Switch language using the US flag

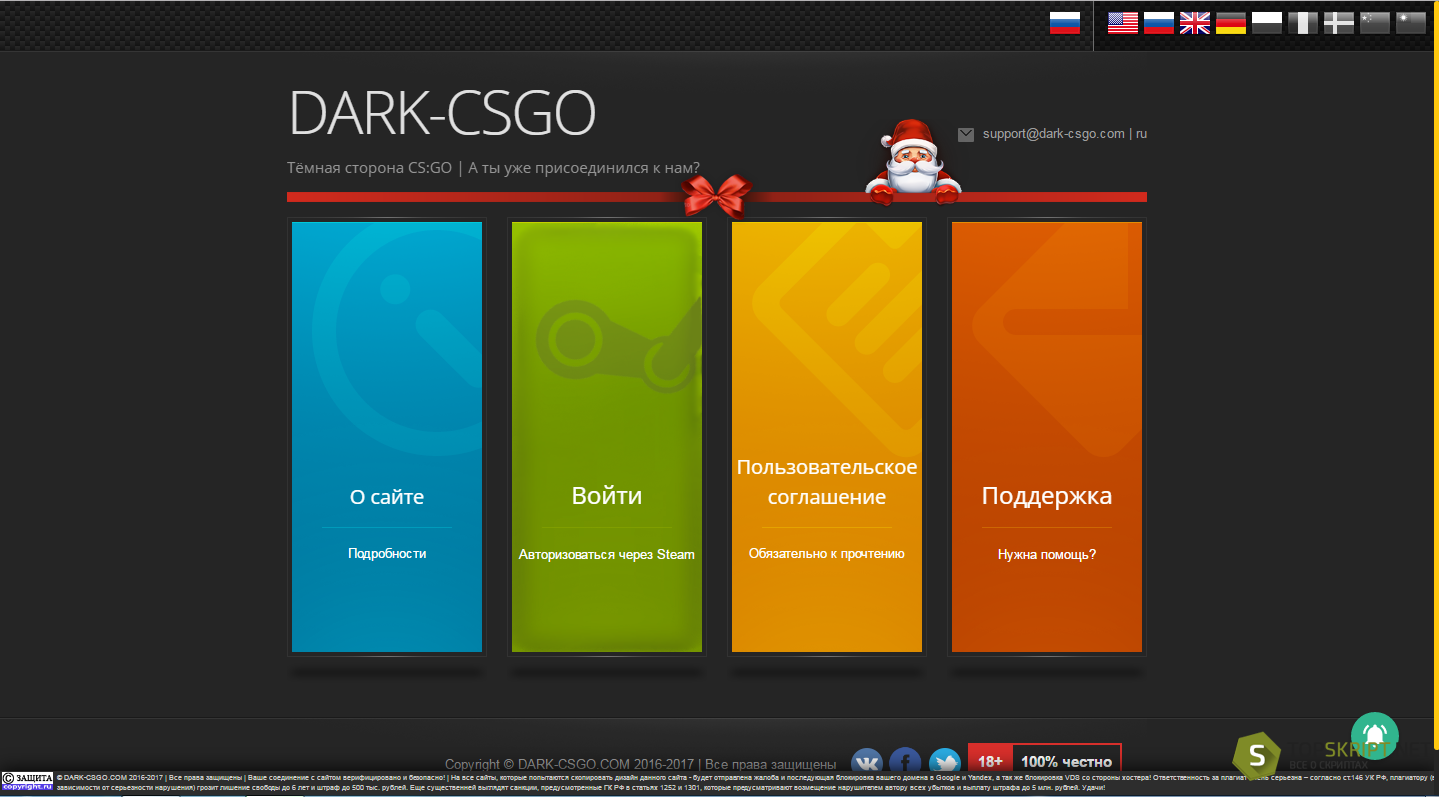[1123, 23]
